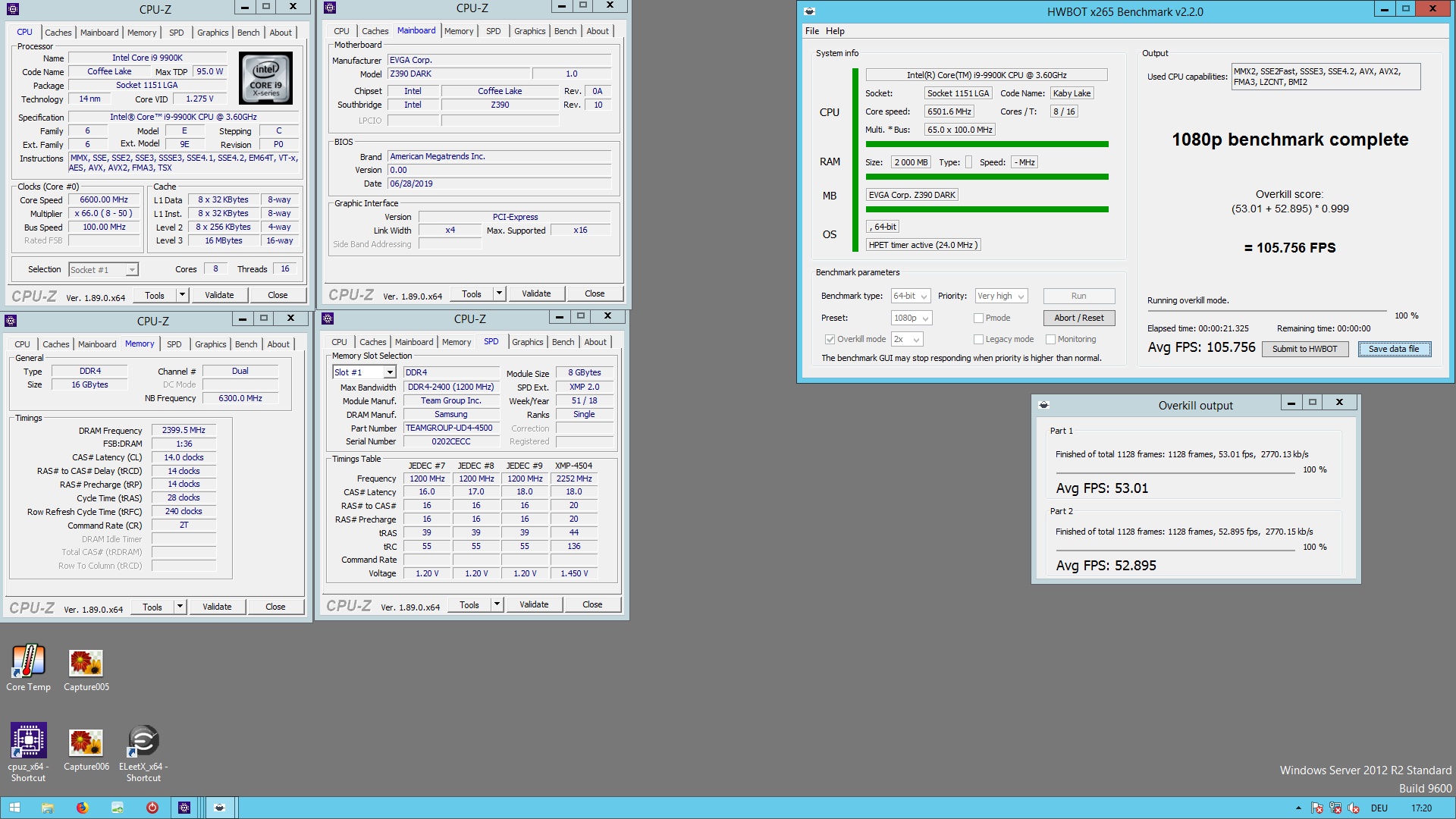Click DEU input language indicator

1379,808
